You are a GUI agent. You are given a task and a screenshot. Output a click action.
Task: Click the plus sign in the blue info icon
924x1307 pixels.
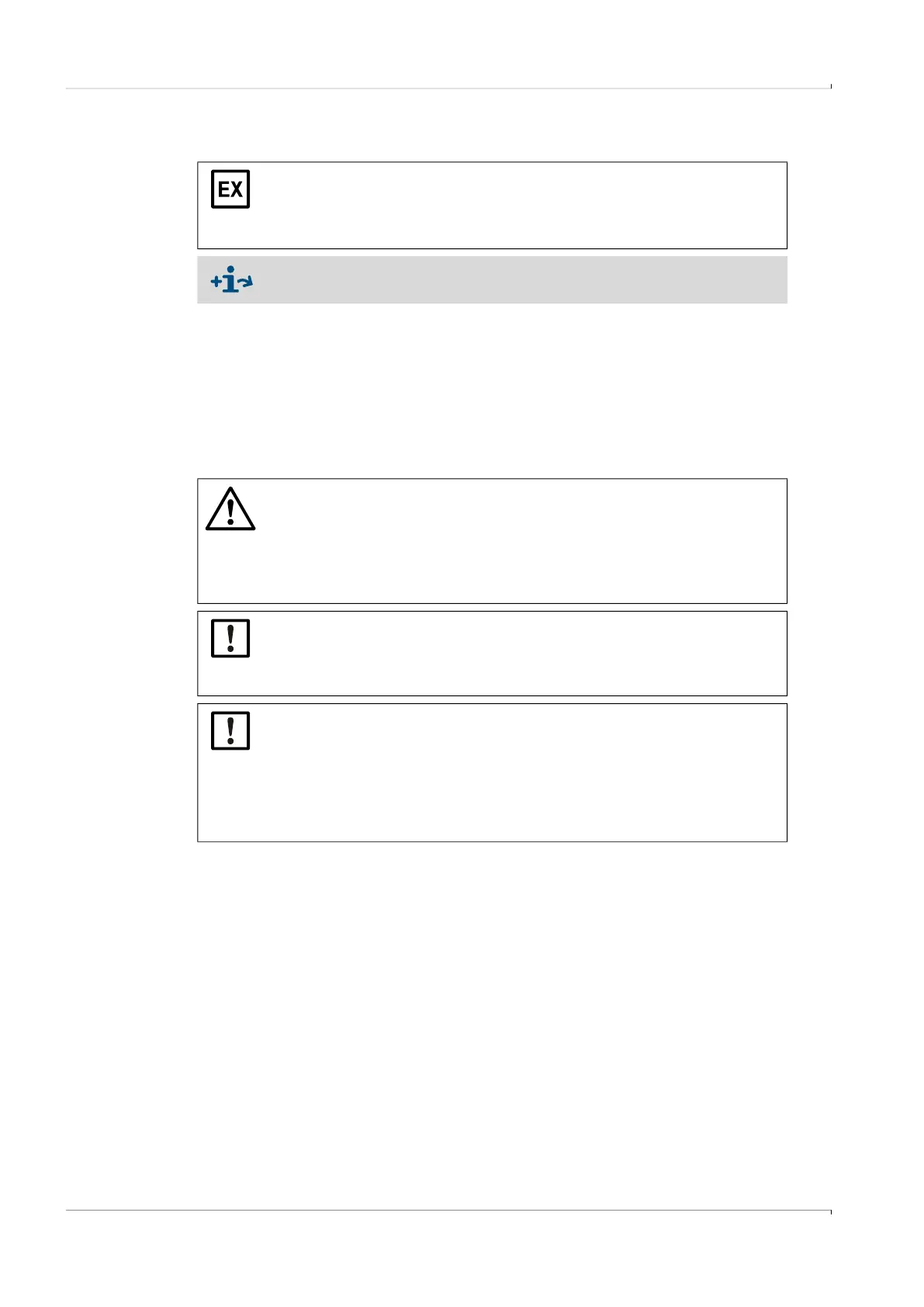tap(215, 281)
